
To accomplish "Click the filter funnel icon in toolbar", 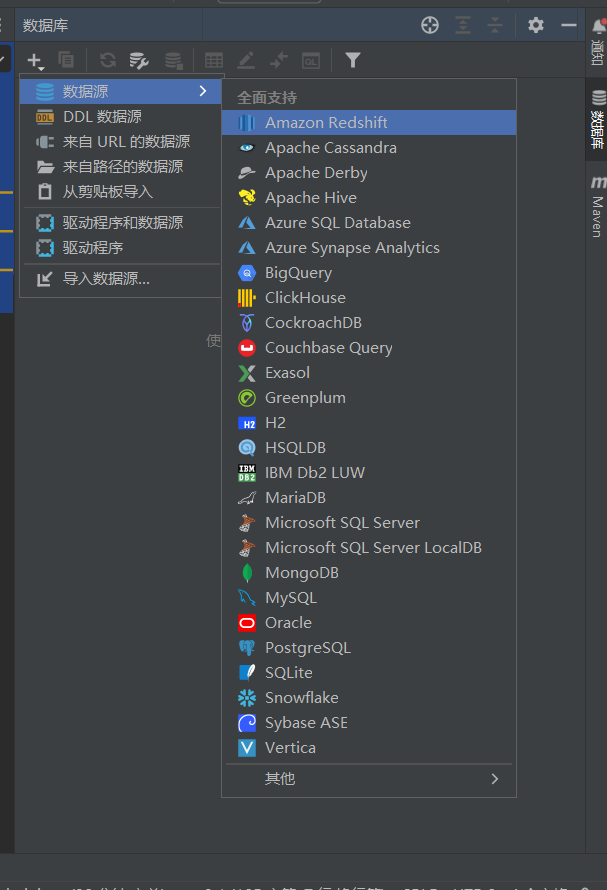I will click(x=352, y=61).
